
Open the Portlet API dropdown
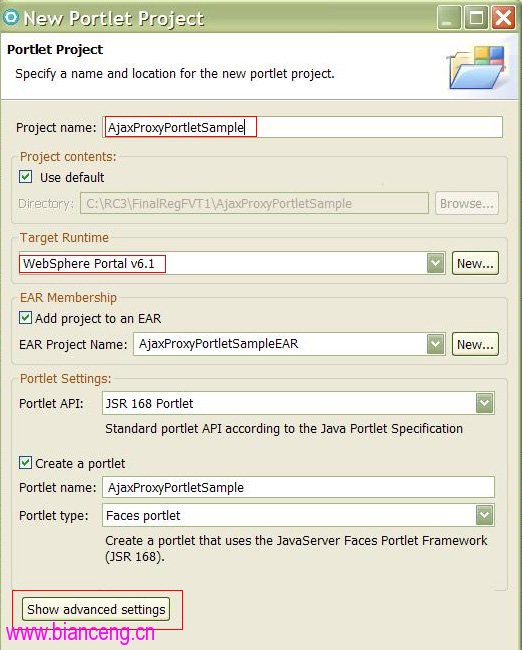coord(485,403)
